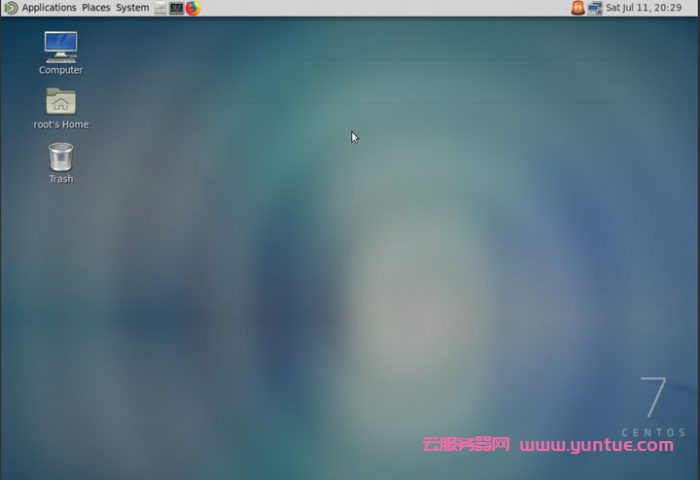Click the "Trash" label under the bin
The width and height of the screenshot is (700, 480).
[x=61, y=179]
